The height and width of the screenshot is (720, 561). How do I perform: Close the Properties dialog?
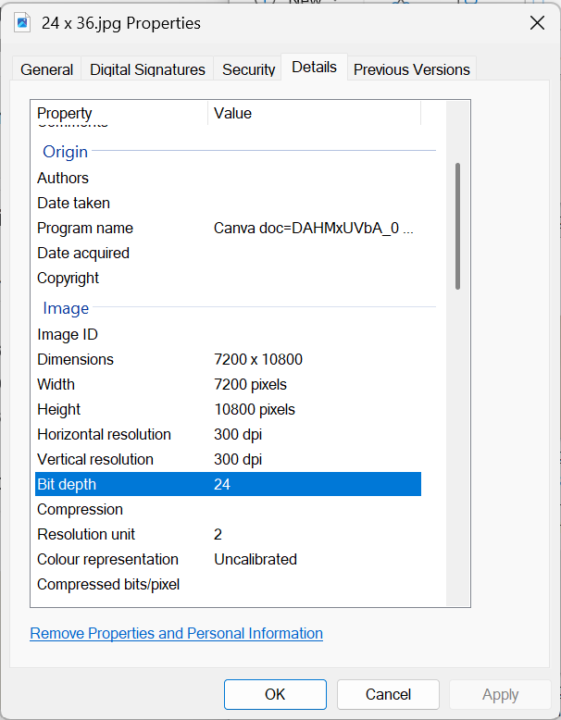coord(537,23)
